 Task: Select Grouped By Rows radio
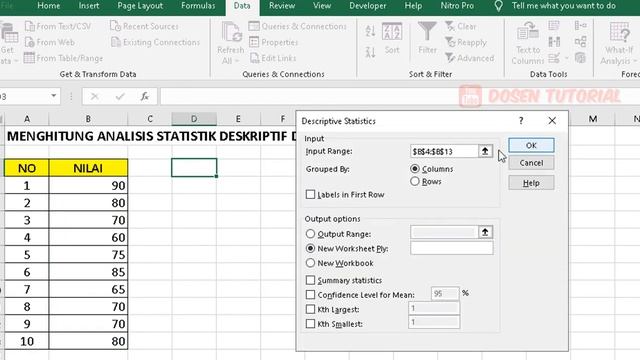[x=415, y=181]
